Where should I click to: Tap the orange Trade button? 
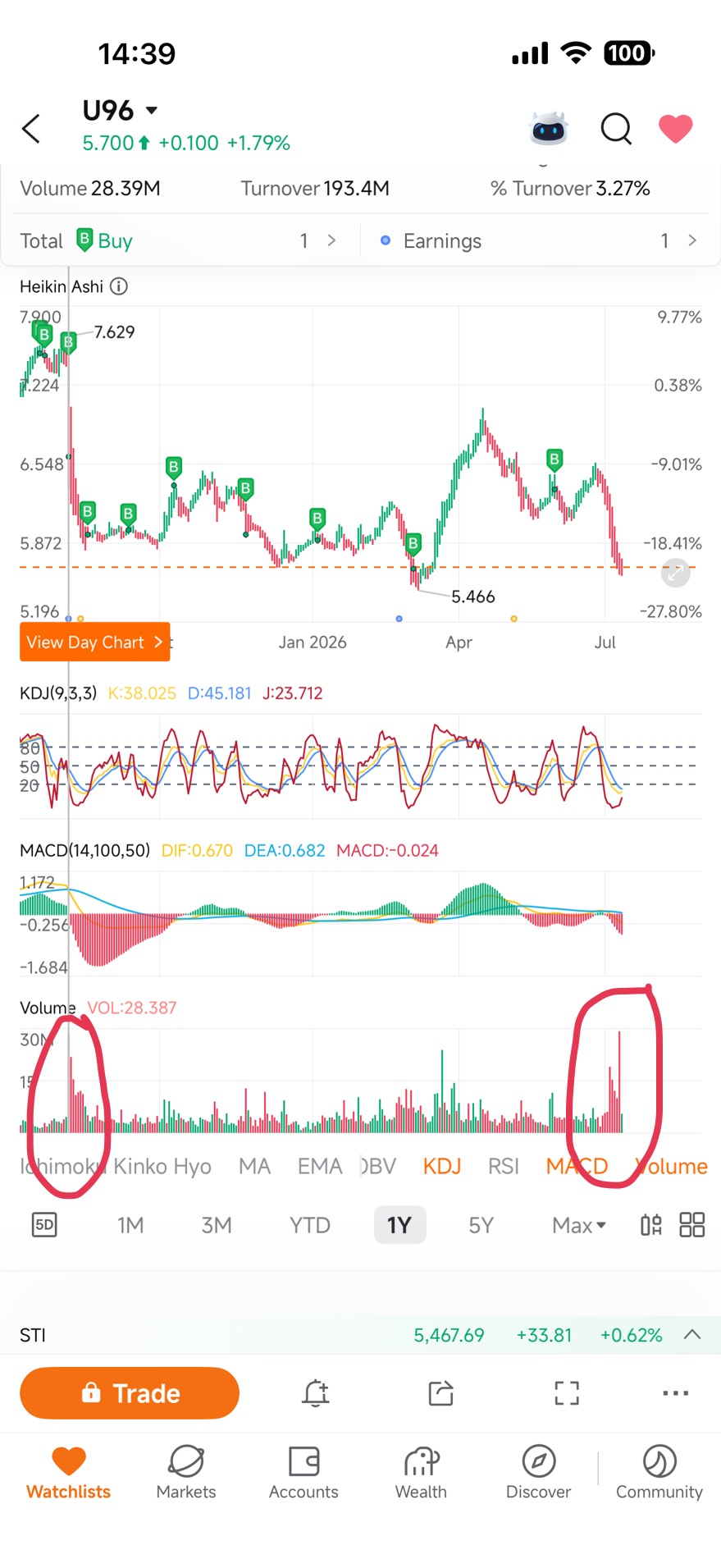130,1392
